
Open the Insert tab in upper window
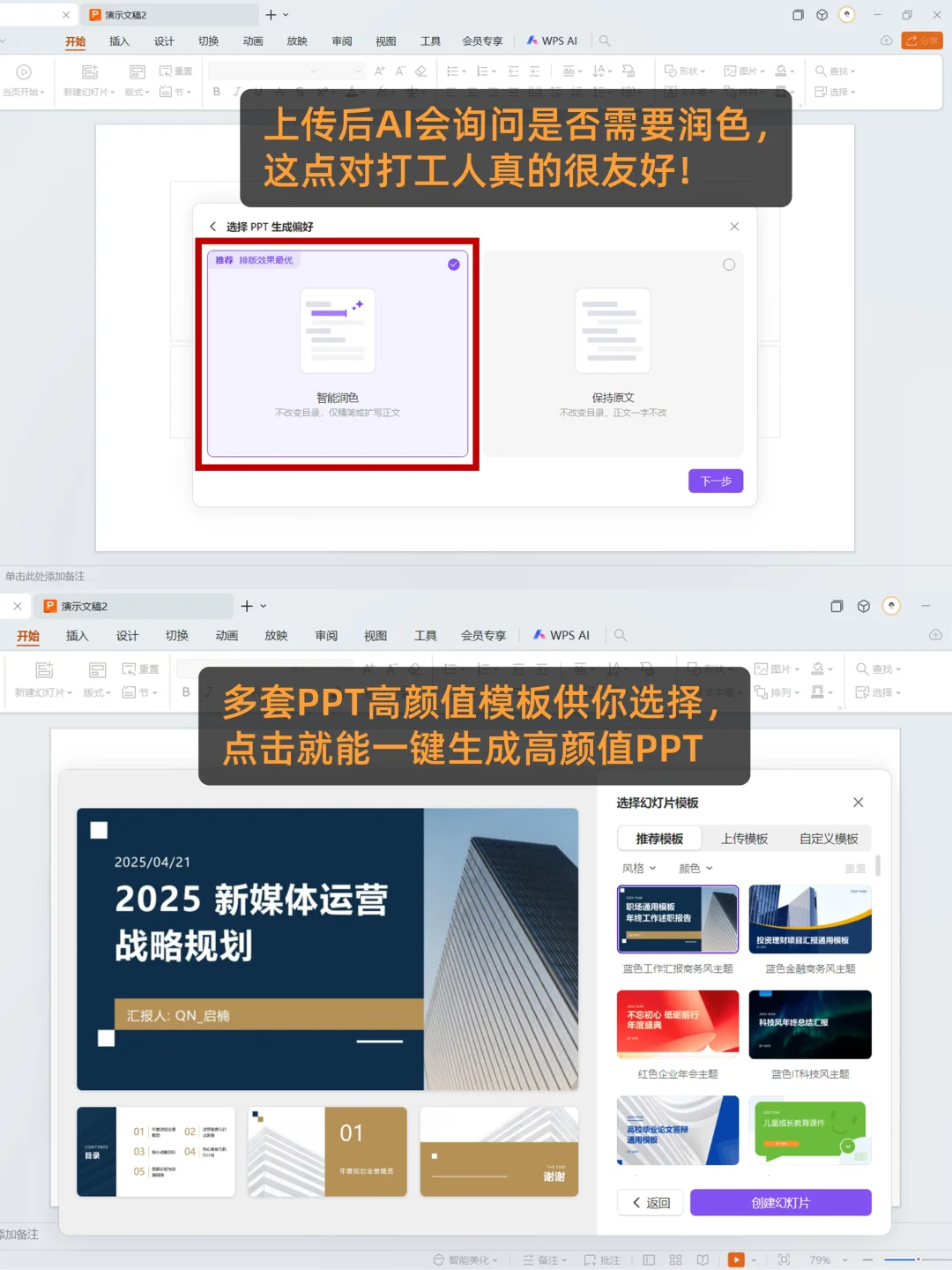[119, 41]
